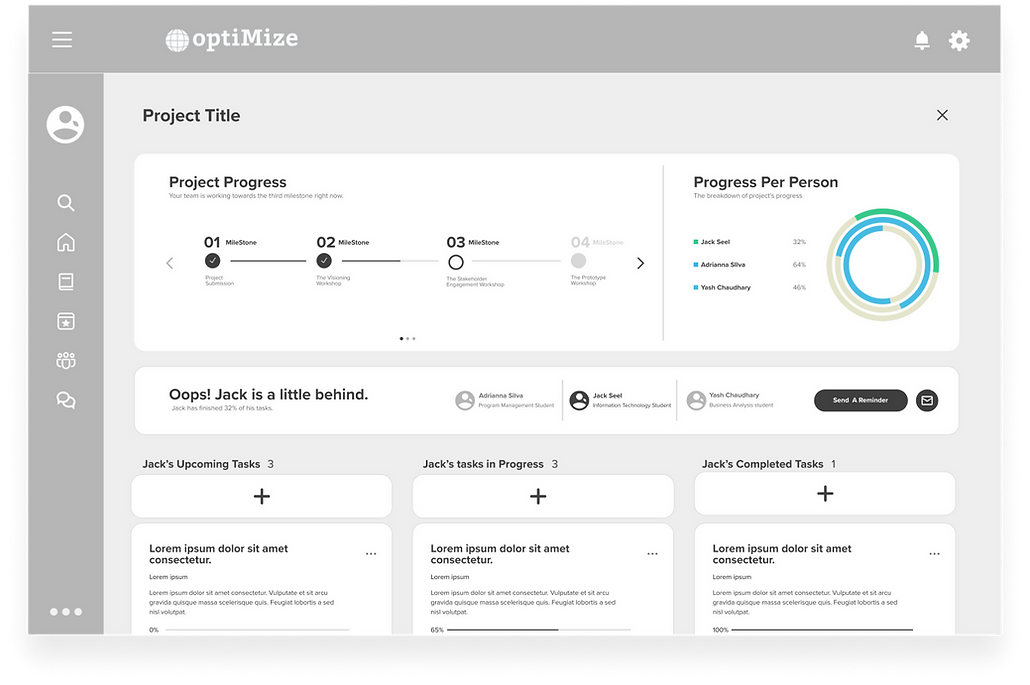
Task: Open the settings gear
Action: (x=959, y=40)
